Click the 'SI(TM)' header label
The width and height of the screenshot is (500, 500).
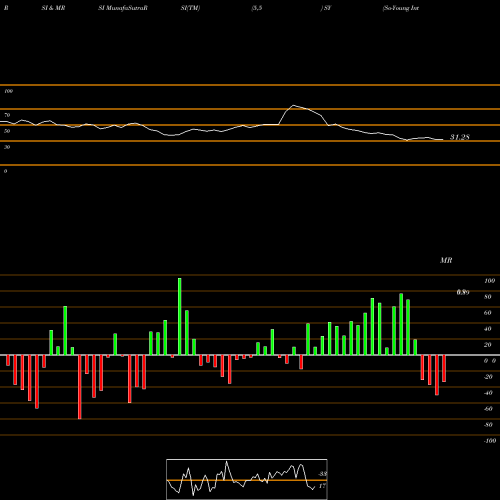pyautogui.click(x=190, y=8)
